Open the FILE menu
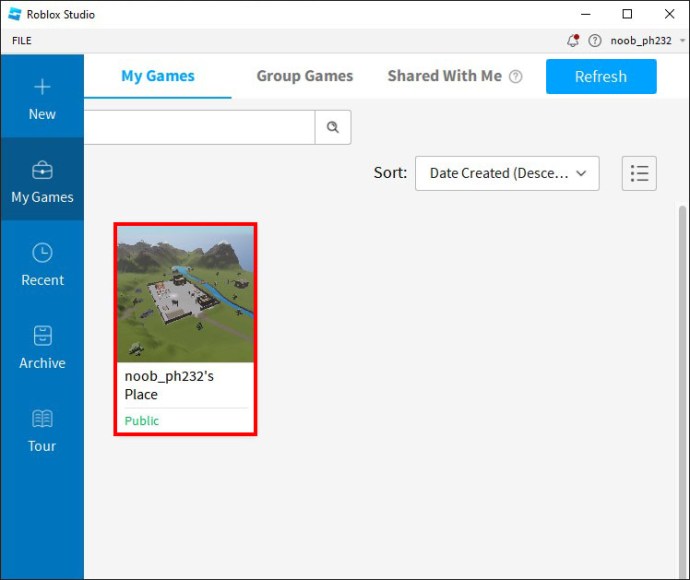 (22, 40)
